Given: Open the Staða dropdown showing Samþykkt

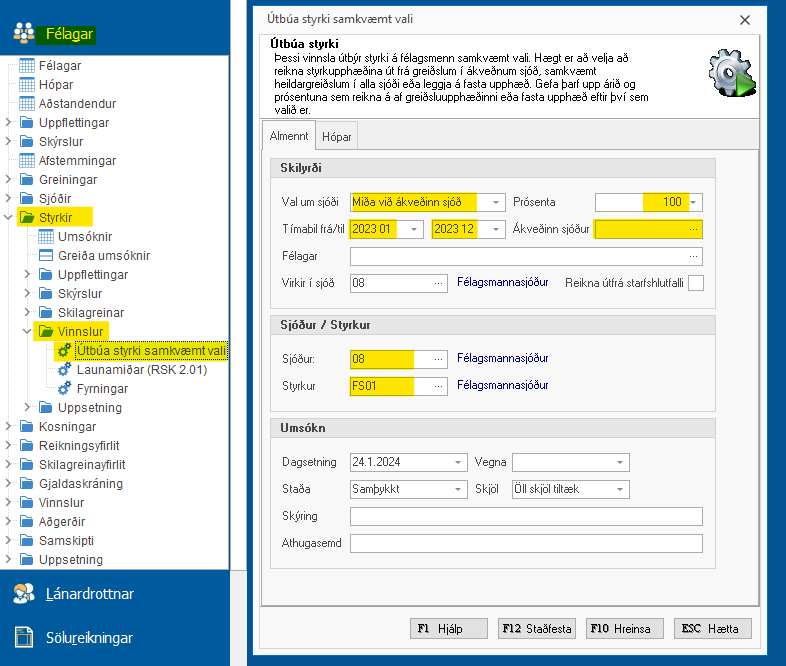Looking at the screenshot, I should [x=459, y=489].
